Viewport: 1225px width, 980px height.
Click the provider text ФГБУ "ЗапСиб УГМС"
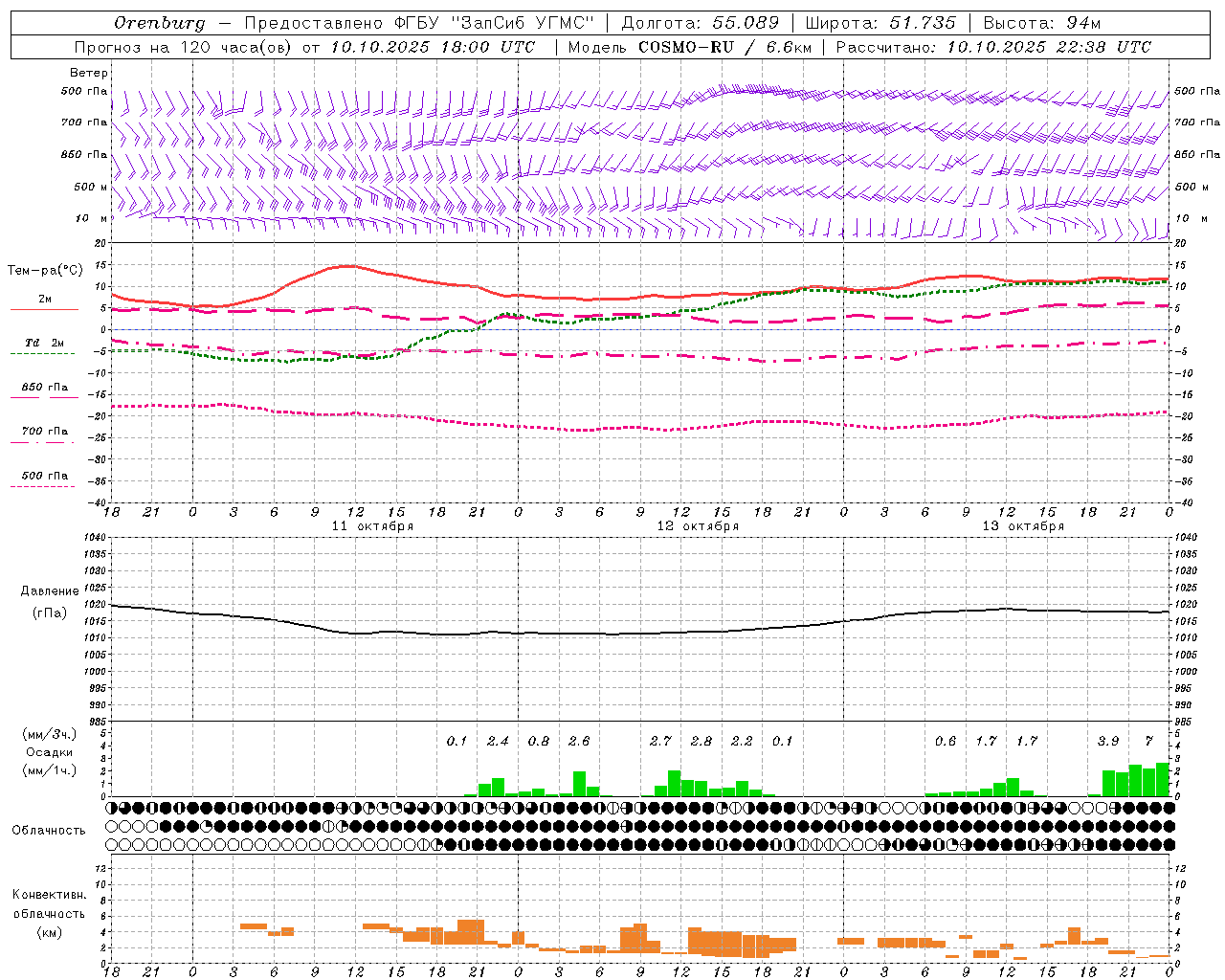495,23
